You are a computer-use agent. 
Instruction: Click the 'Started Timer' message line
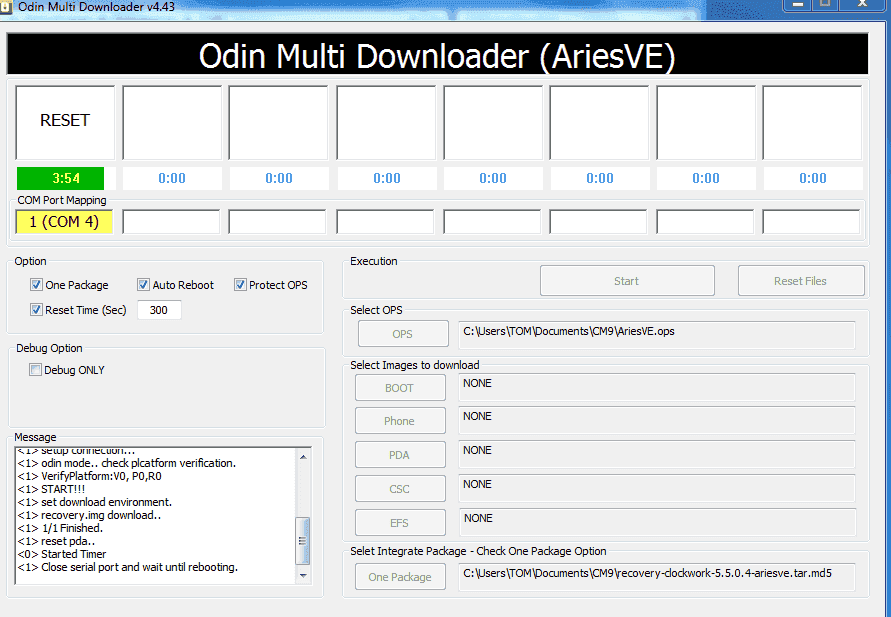point(62,554)
